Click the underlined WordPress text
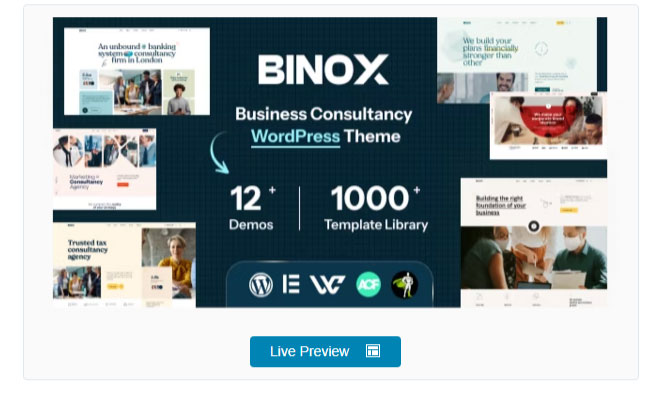Image resolution: width=663 pixels, height=396 pixels. 295,137
